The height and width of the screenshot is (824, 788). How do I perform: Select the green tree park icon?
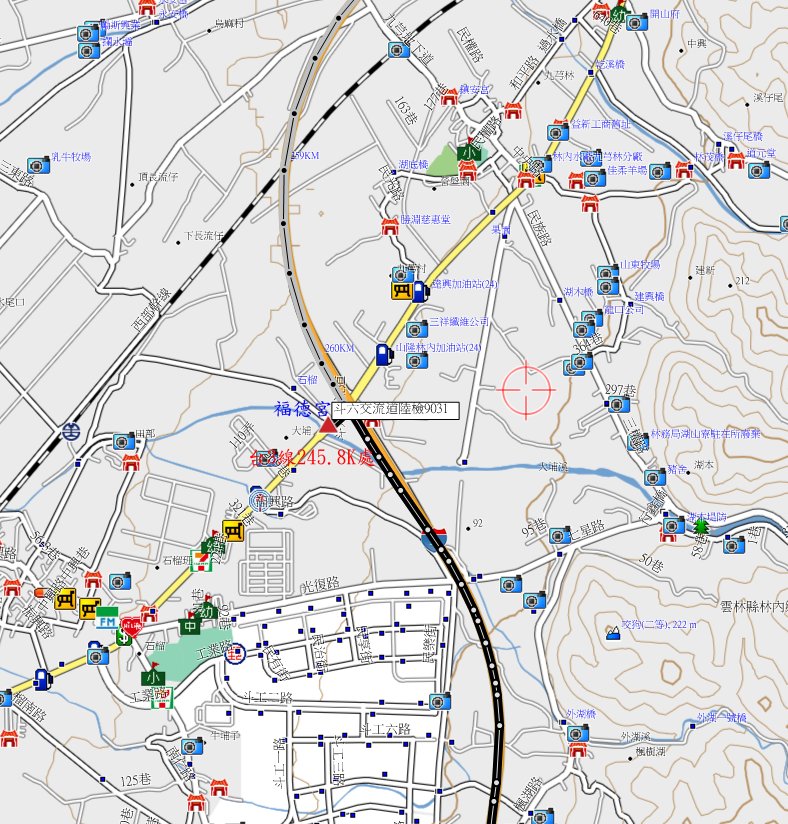point(701,525)
